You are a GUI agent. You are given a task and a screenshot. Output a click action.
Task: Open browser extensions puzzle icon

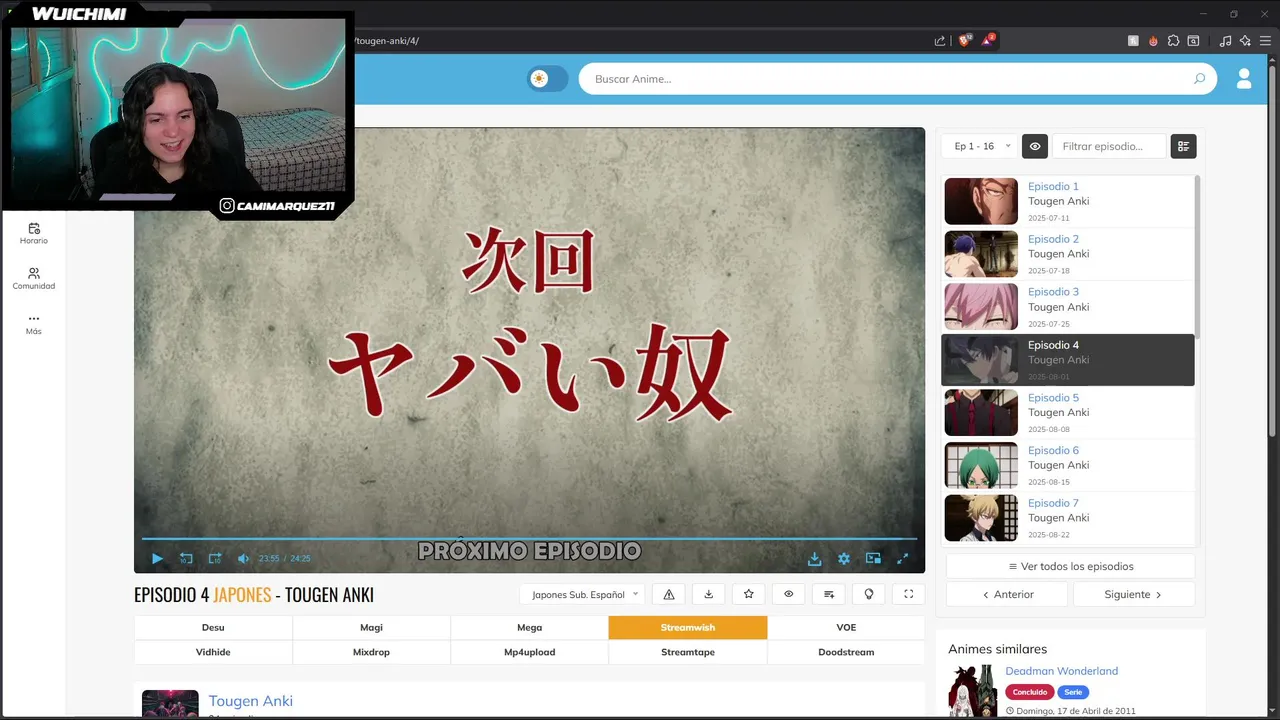(x=1173, y=41)
